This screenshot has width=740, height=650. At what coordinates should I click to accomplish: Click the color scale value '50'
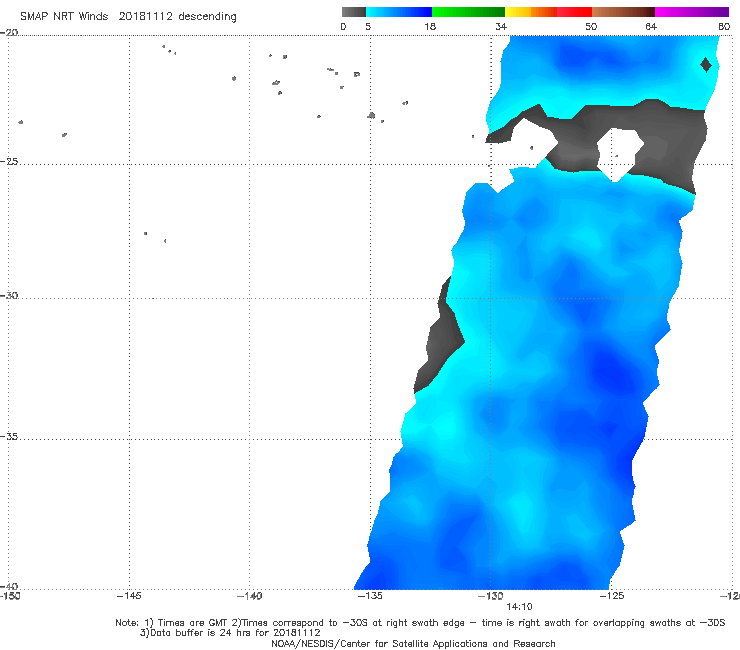[591, 26]
